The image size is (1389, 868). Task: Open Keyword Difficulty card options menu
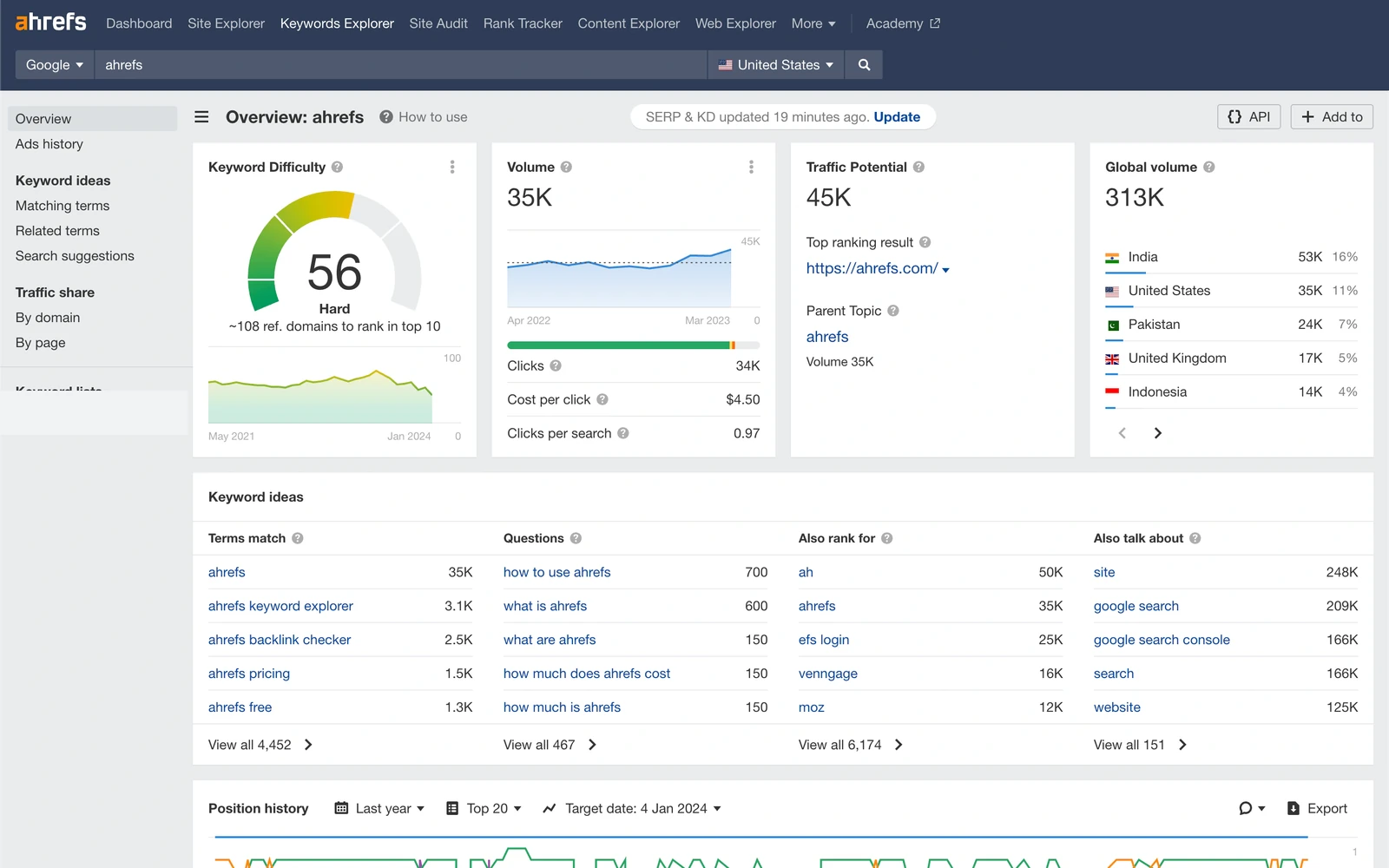(x=452, y=167)
